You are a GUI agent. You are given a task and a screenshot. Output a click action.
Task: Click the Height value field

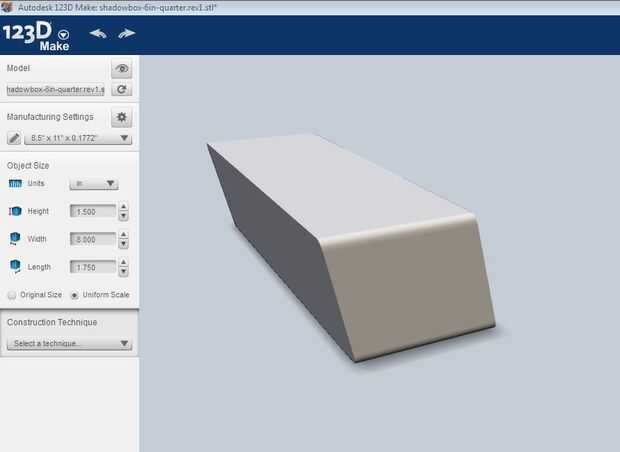93,212
